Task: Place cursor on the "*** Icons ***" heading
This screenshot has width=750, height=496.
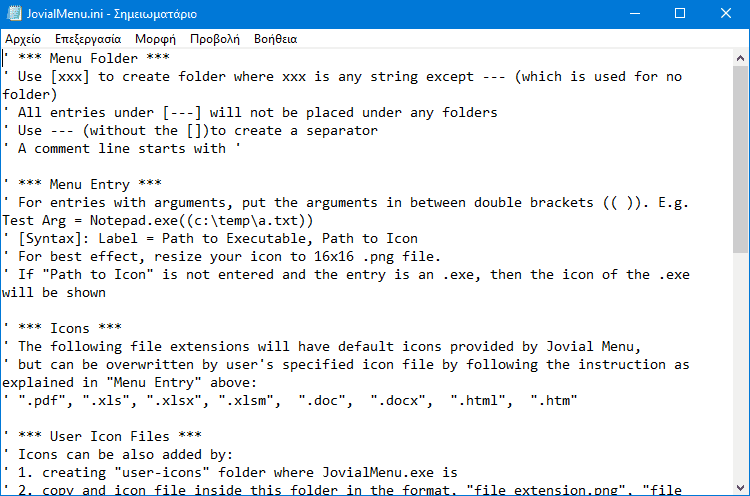Action: 70,328
